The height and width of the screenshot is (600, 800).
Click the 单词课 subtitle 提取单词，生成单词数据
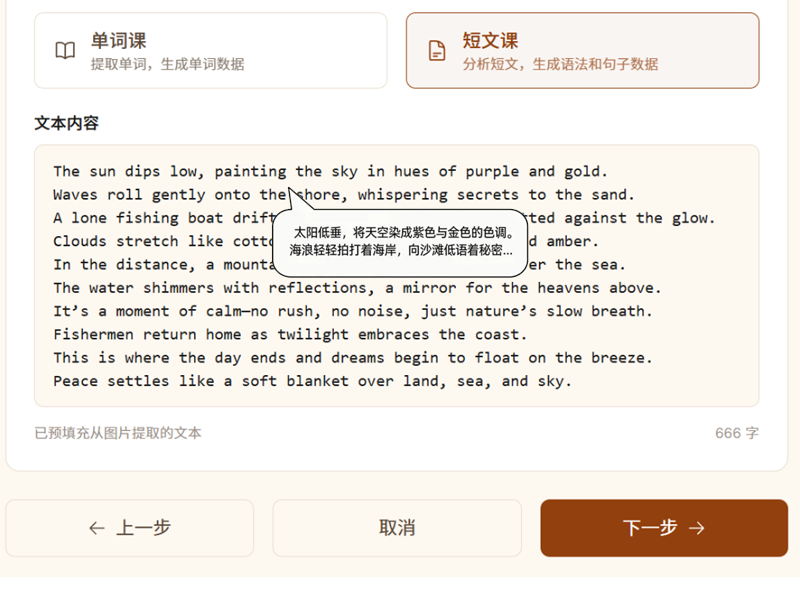tap(167, 64)
